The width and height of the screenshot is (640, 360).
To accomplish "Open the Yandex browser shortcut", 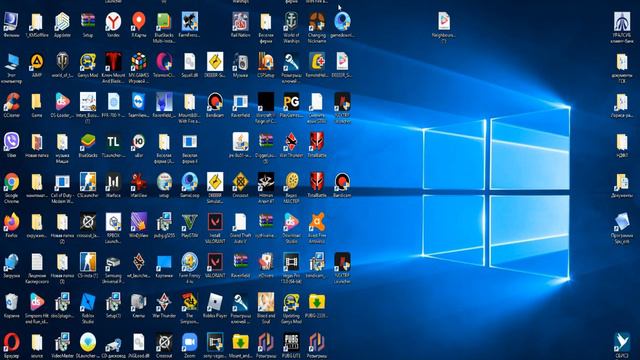I will [x=113, y=21].
